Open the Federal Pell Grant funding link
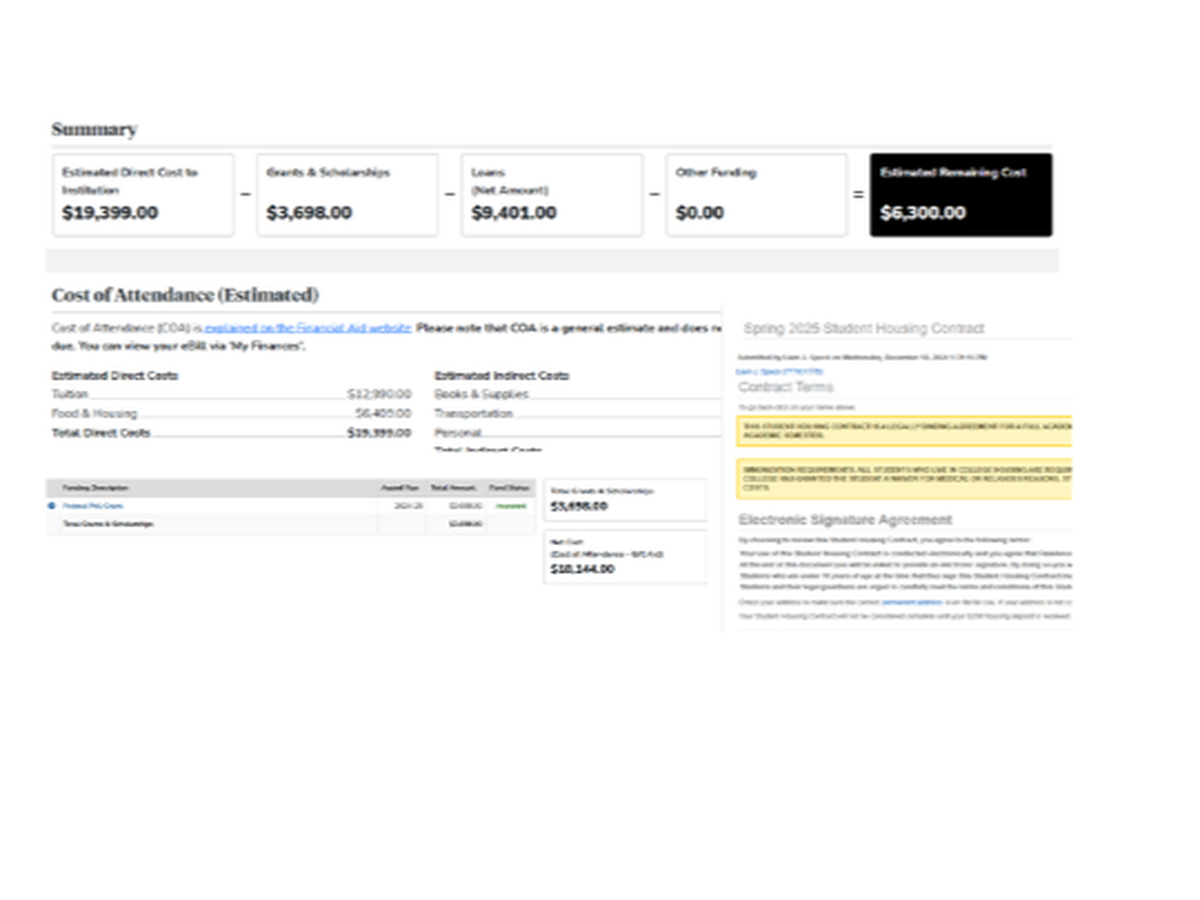 point(93,506)
